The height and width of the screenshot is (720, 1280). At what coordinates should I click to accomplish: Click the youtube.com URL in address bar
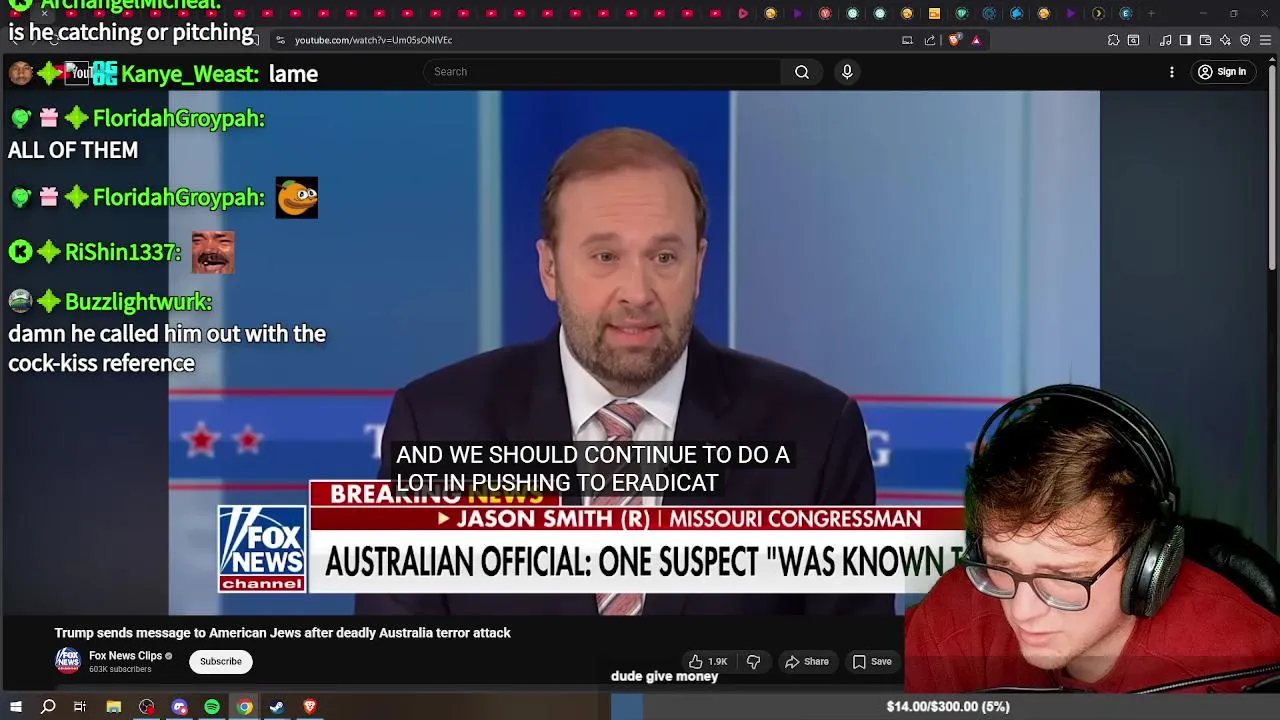point(373,40)
